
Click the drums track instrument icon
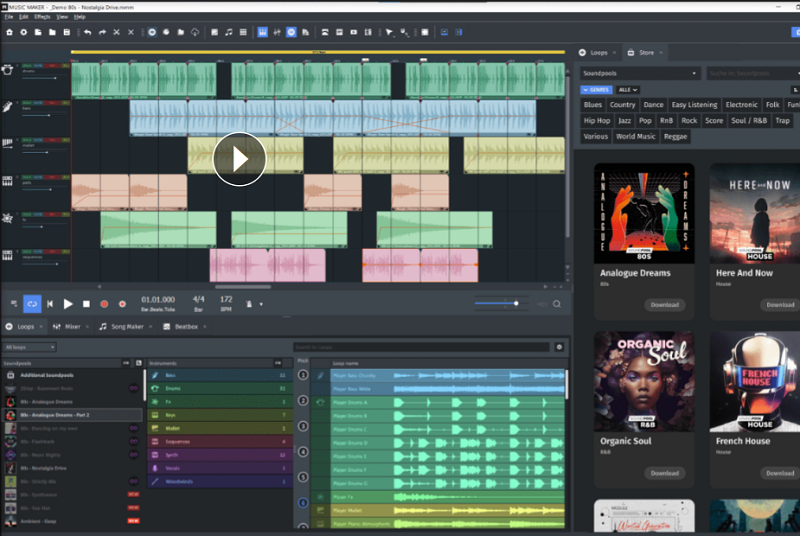(x=7, y=70)
